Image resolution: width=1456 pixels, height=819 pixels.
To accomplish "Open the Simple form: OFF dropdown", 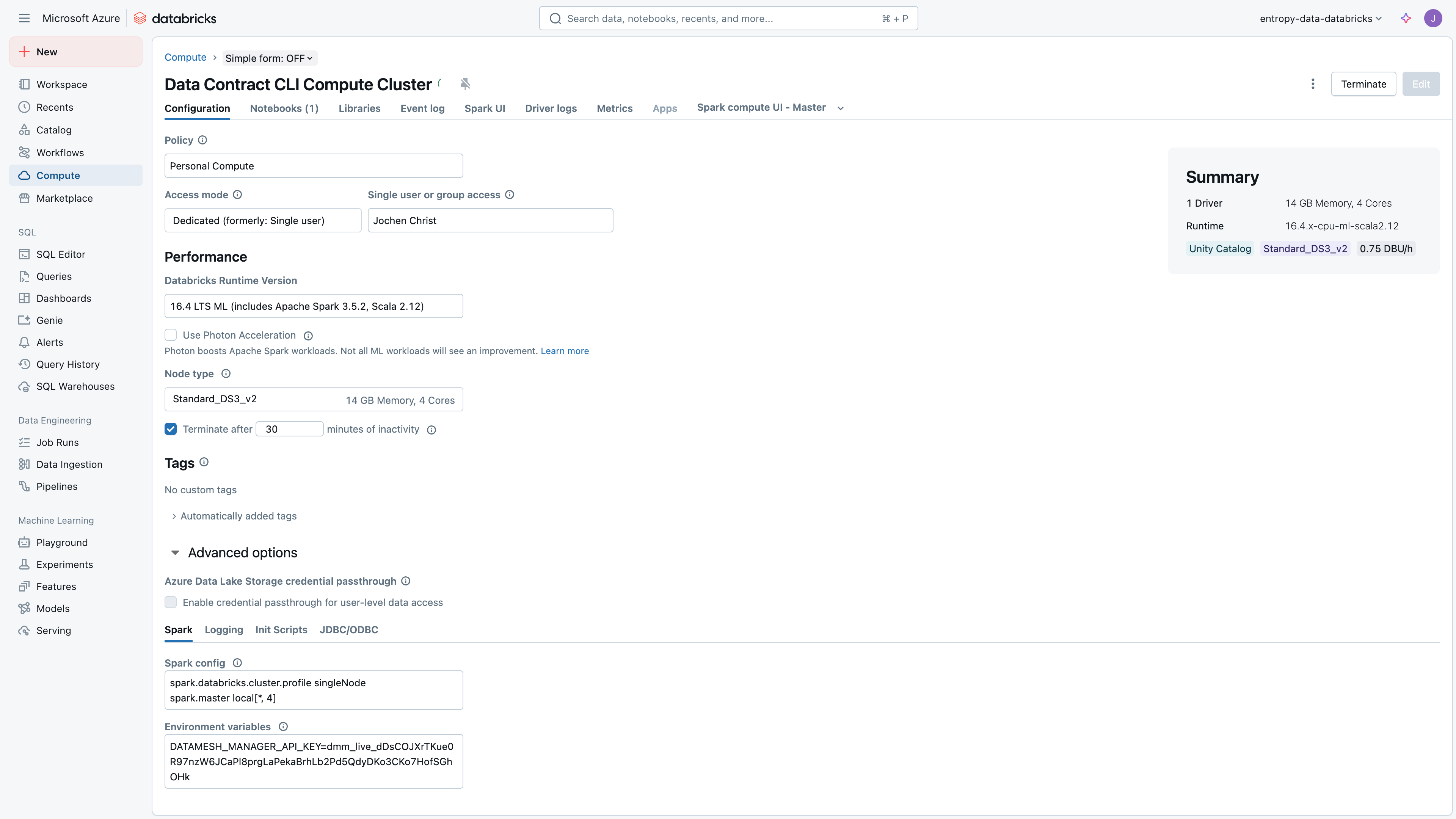I will coord(269,58).
